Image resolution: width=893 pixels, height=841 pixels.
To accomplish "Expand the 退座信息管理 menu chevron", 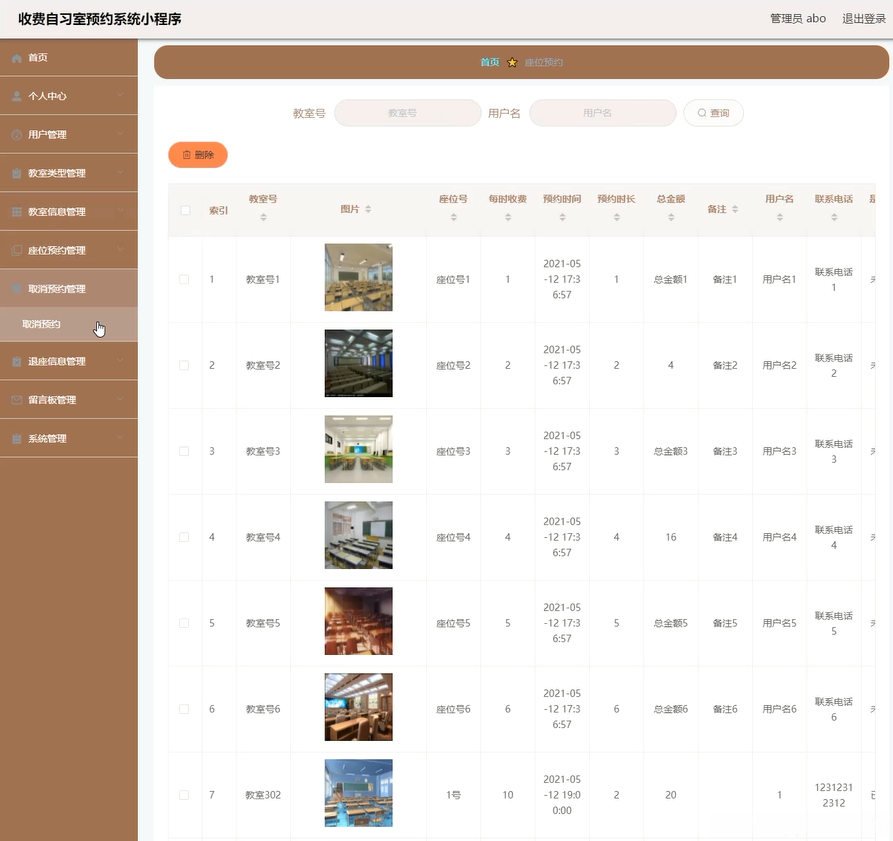I will [x=120, y=361].
